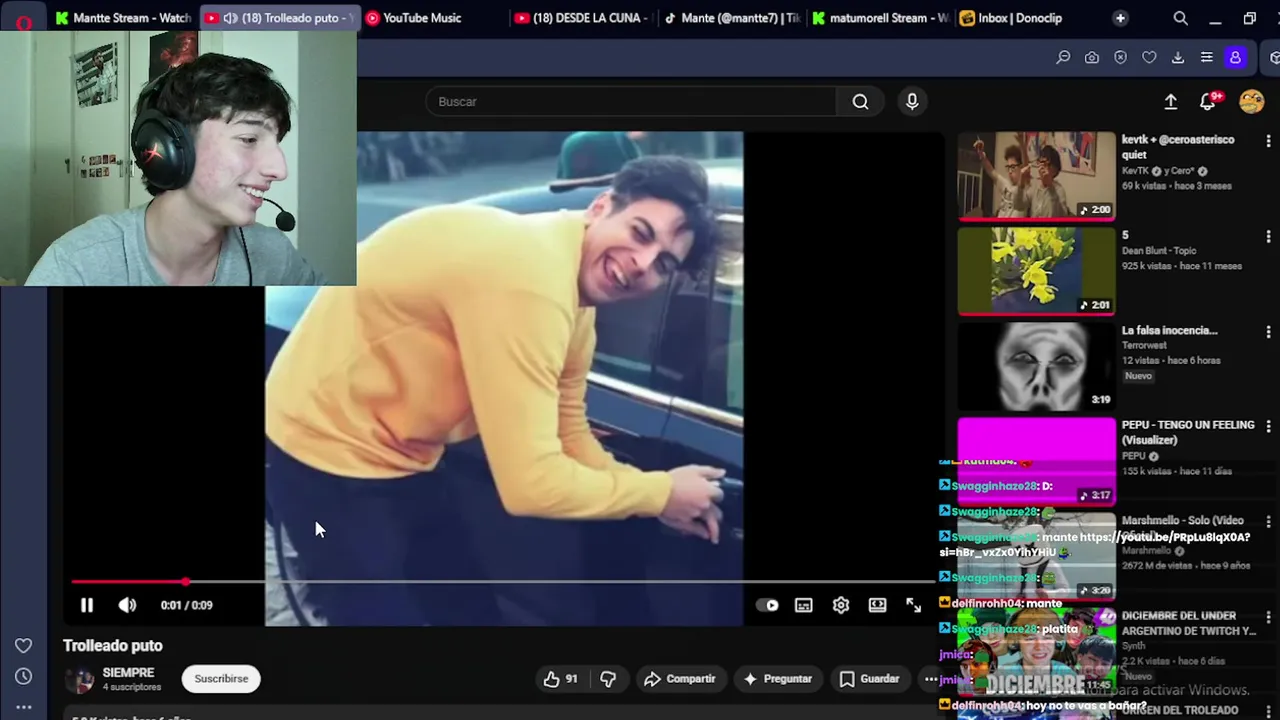Switch to matumorell Stream tab
1280x720 pixels.
click(x=880, y=18)
